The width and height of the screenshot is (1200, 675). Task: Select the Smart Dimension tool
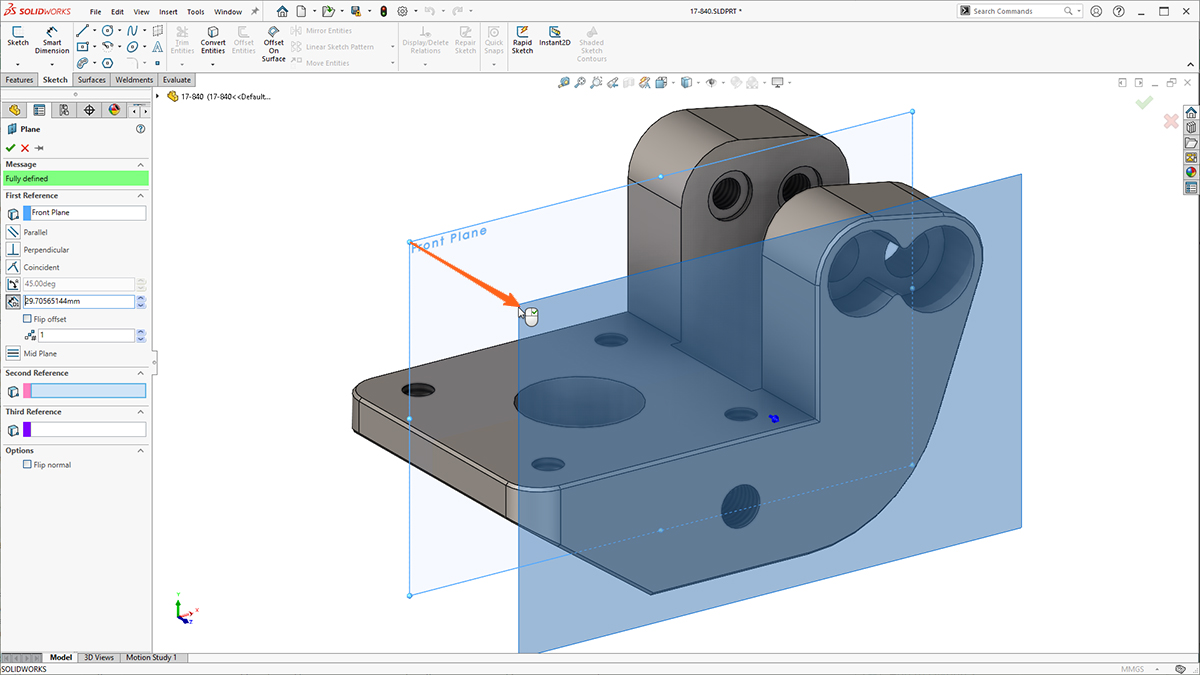point(50,40)
